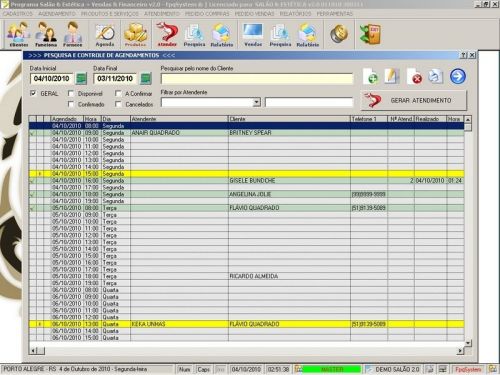Click the new appointment icon with green plus

[x=371, y=76]
